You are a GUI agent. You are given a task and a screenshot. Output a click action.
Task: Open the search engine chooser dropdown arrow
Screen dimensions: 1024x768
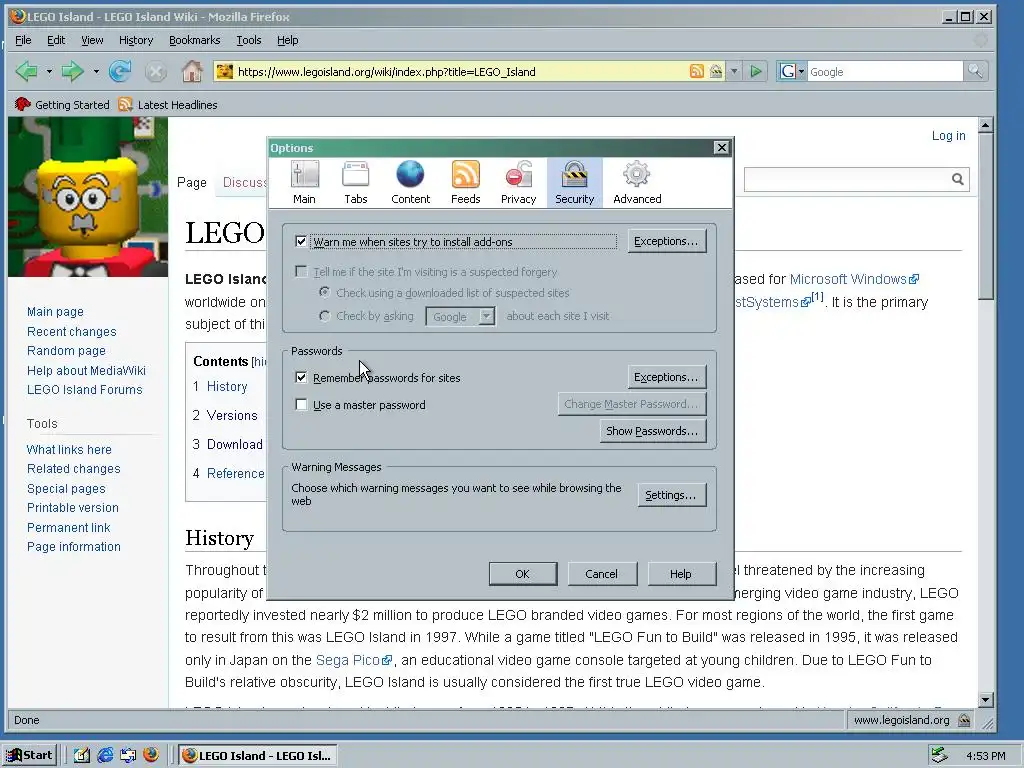(x=801, y=71)
